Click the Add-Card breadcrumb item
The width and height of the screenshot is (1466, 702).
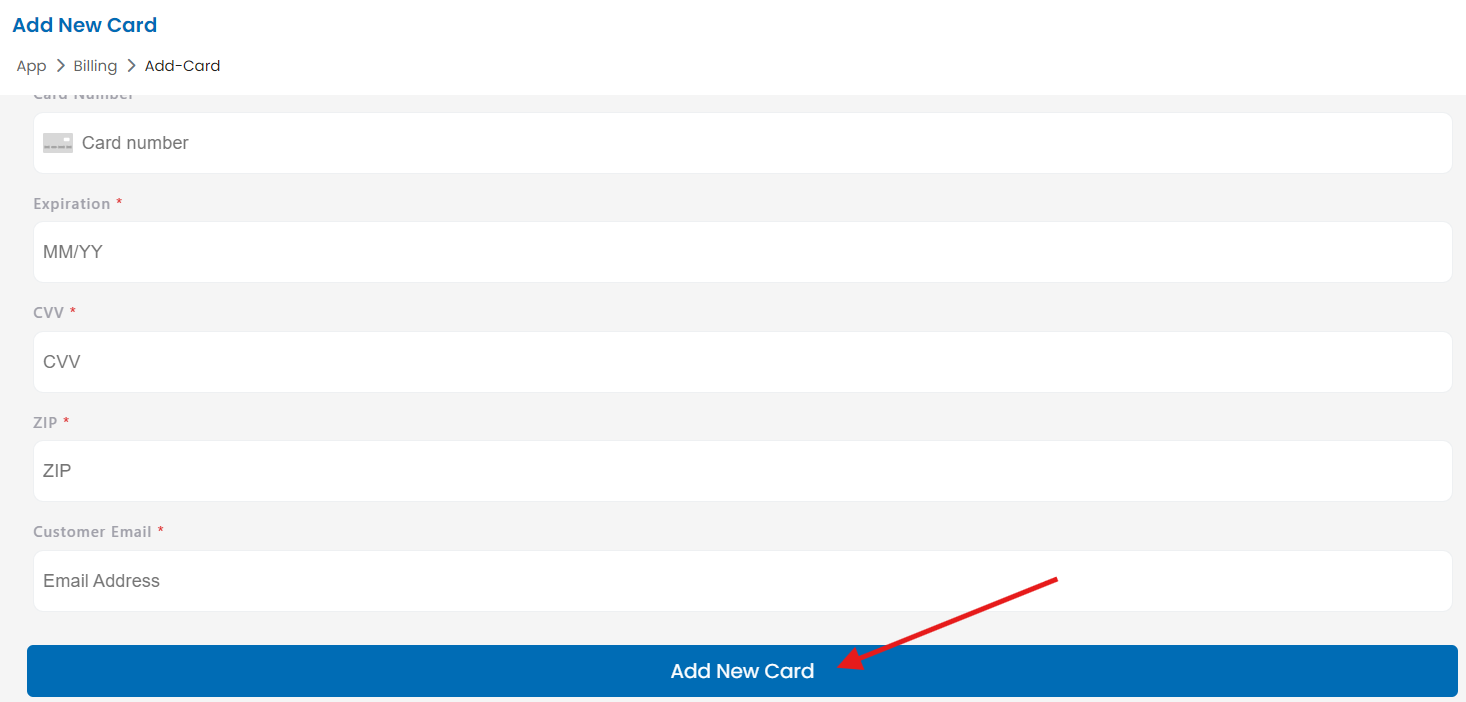point(182,66)
